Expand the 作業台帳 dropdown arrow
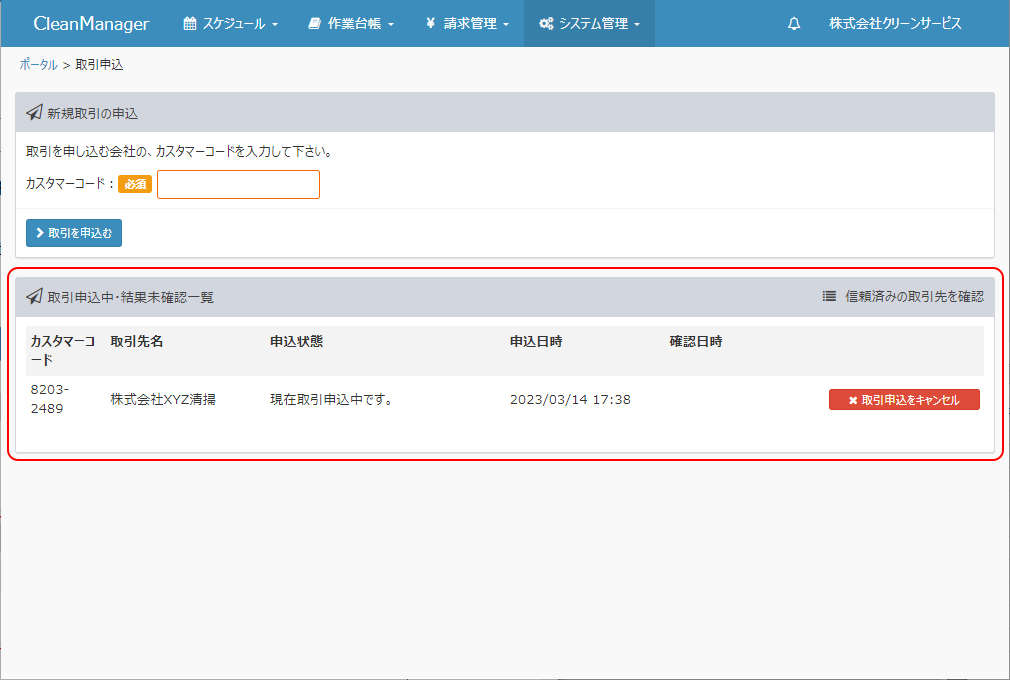1010x680 pixels. point(391,25)
